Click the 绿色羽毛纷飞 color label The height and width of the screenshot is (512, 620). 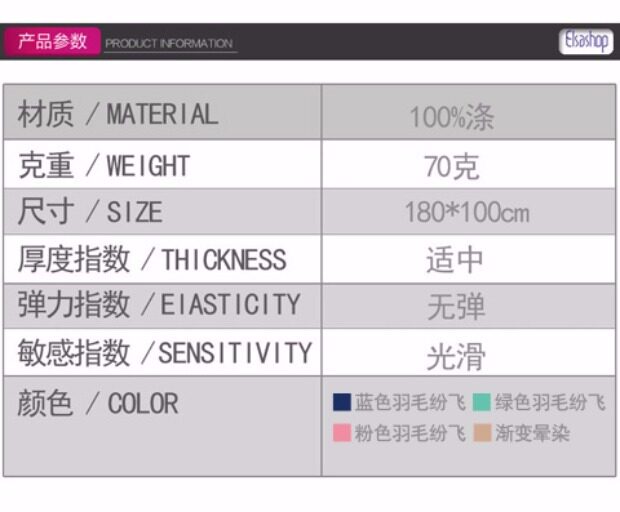click(x=550, y=403)
